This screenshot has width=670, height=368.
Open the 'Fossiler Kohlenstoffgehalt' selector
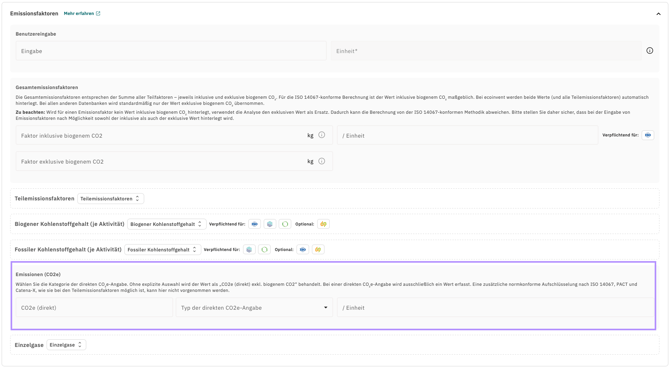point(162,250)
